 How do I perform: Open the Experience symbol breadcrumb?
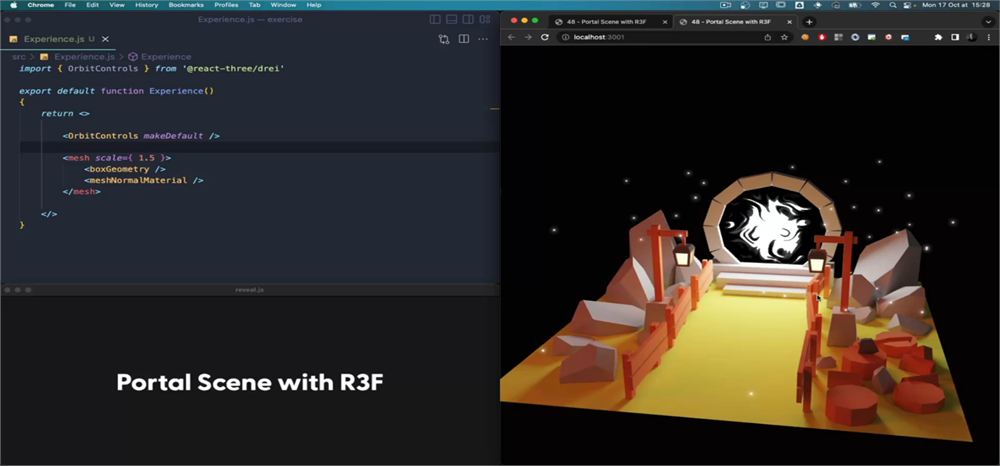point(159,57)
